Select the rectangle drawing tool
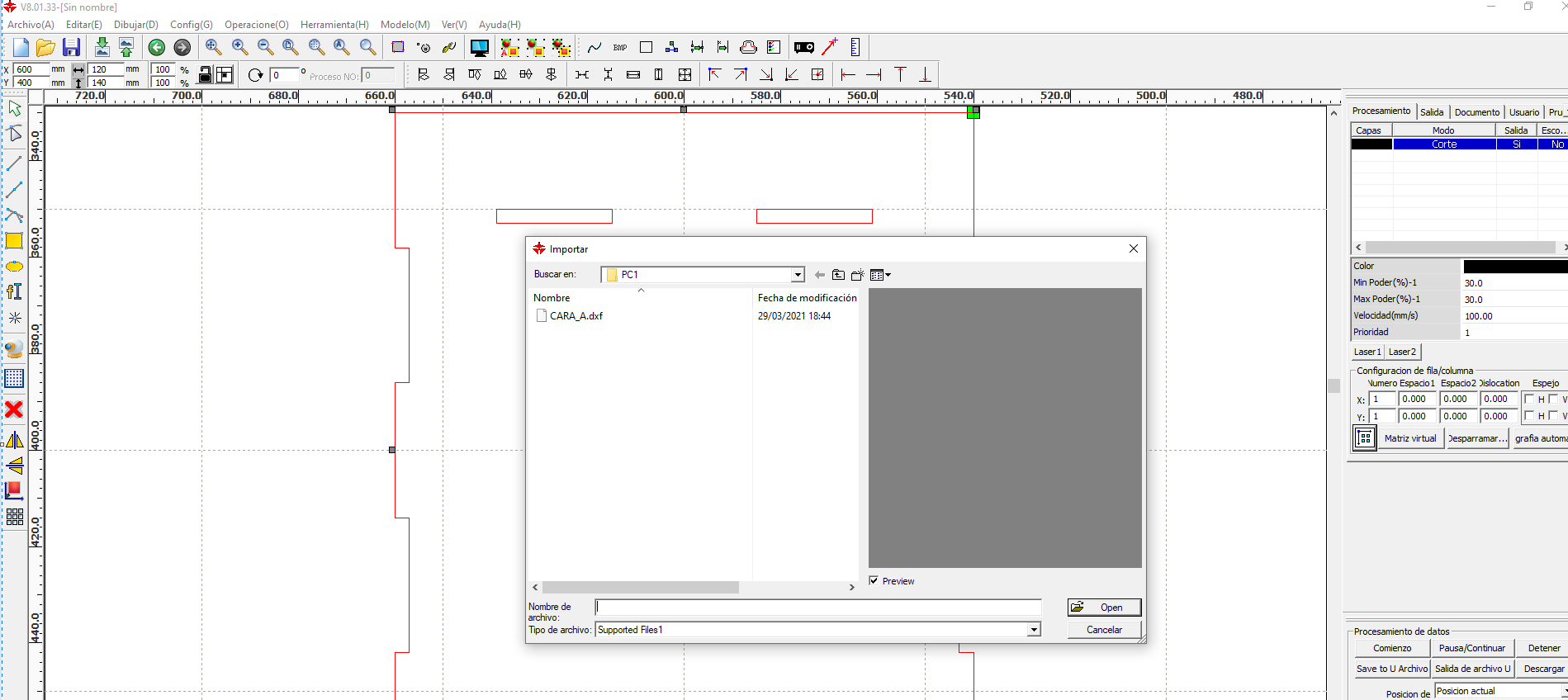The image size is (1568, 700). pos(14,241)
